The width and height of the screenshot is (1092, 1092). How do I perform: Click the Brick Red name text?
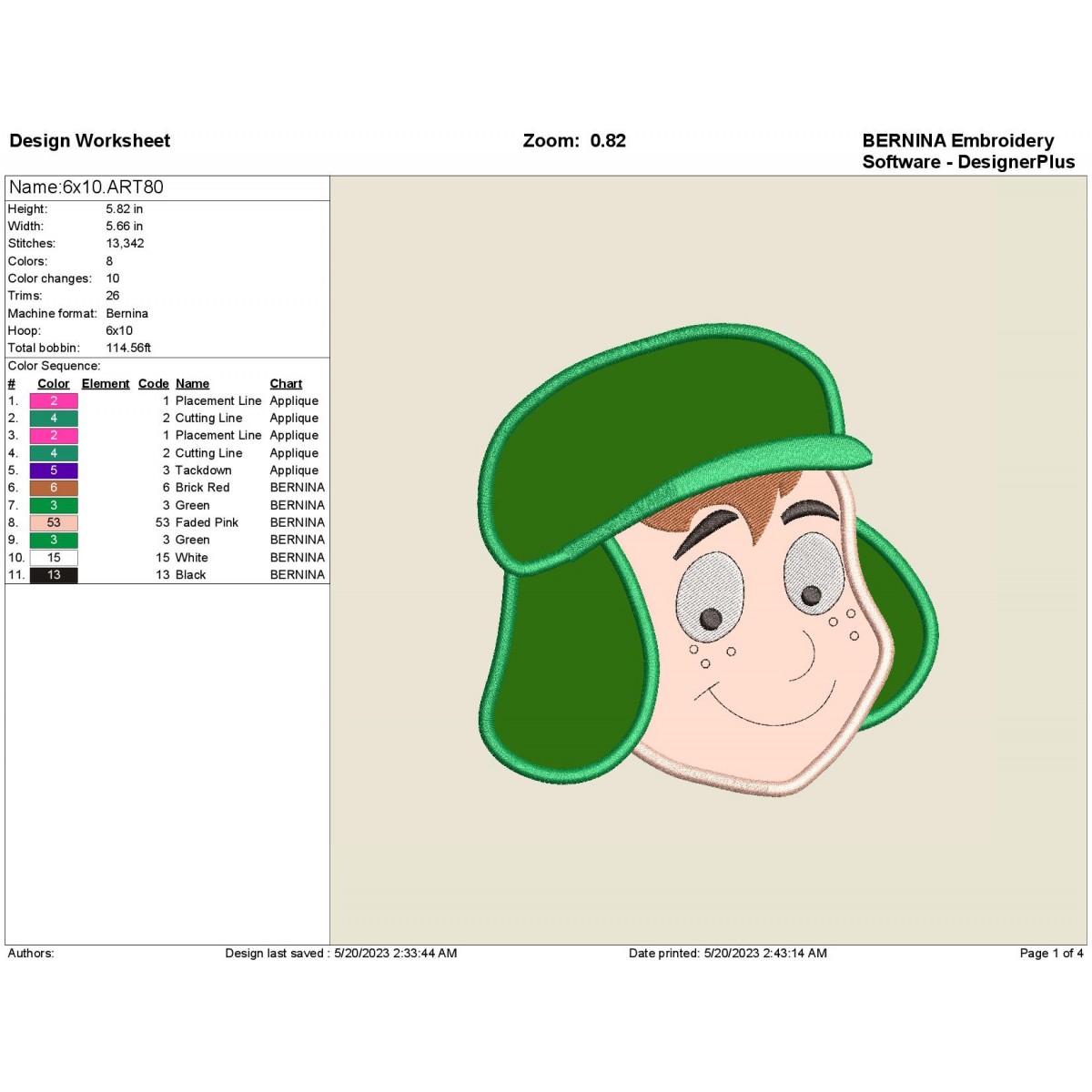pyautogui.click(x=203, y=488)
